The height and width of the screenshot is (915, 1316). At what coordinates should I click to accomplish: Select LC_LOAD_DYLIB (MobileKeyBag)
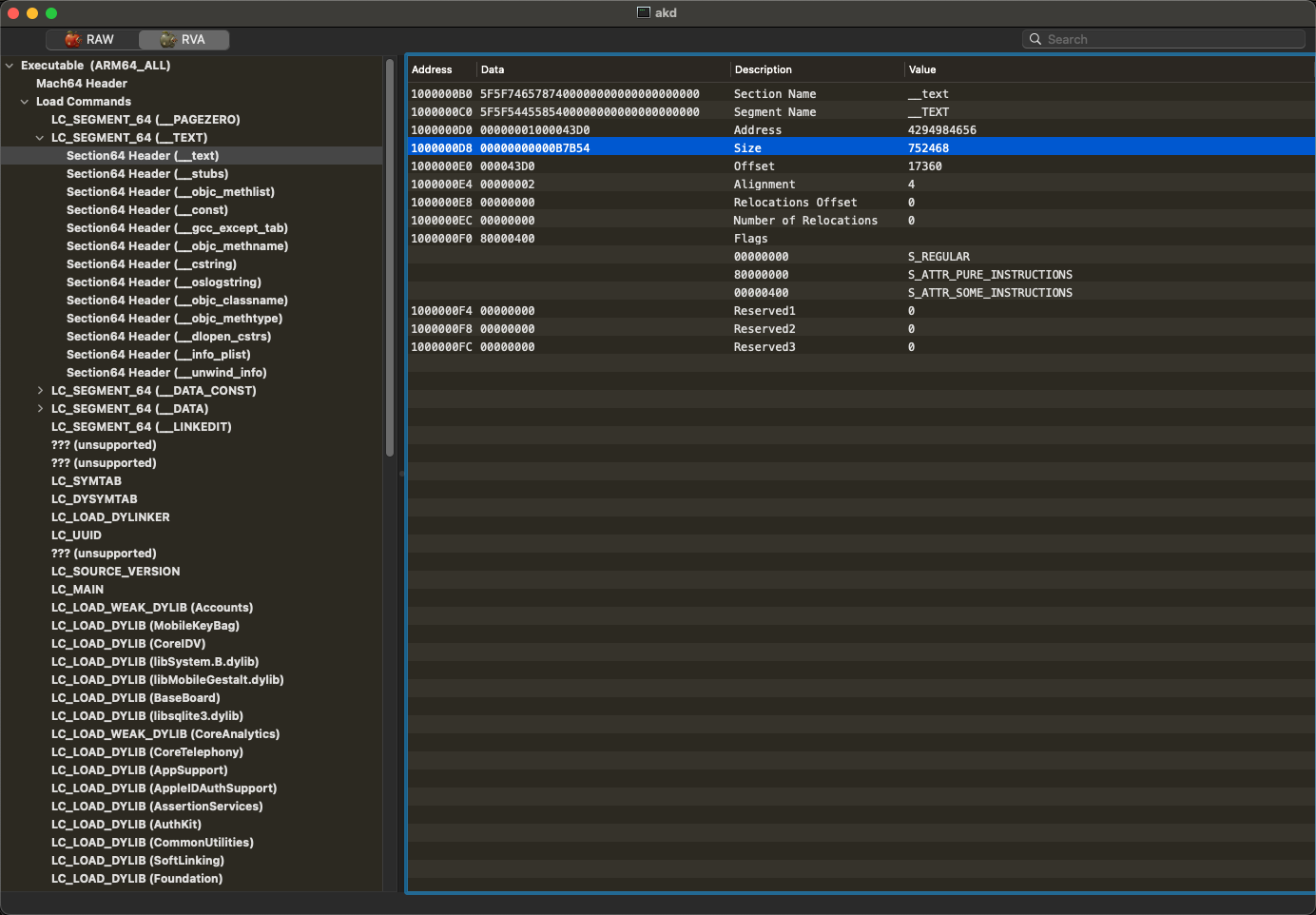(x=145, y=626)
